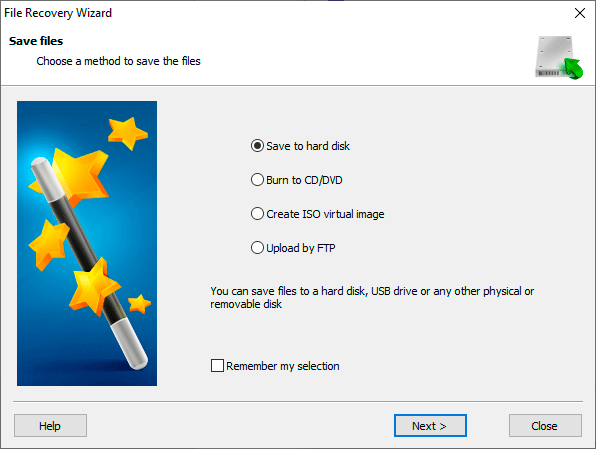This screenshot has width=596, height=449.
Task: Open Help for the wizard
Action: tap(50, 425)
